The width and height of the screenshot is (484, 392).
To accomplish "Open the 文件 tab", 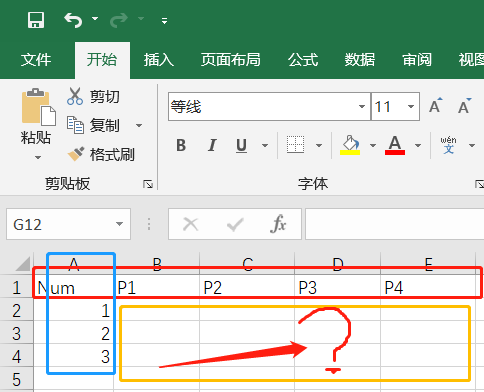I will (x=36, y=60).
